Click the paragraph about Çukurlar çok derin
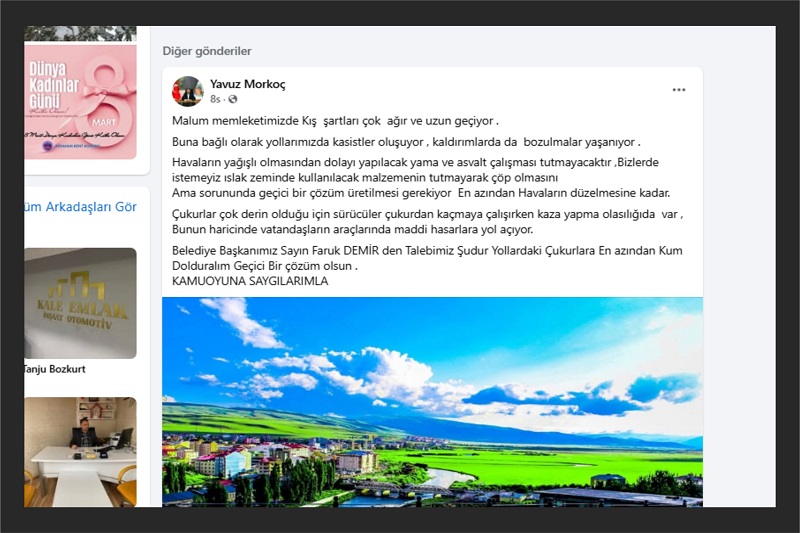 [x=428, y=222]
